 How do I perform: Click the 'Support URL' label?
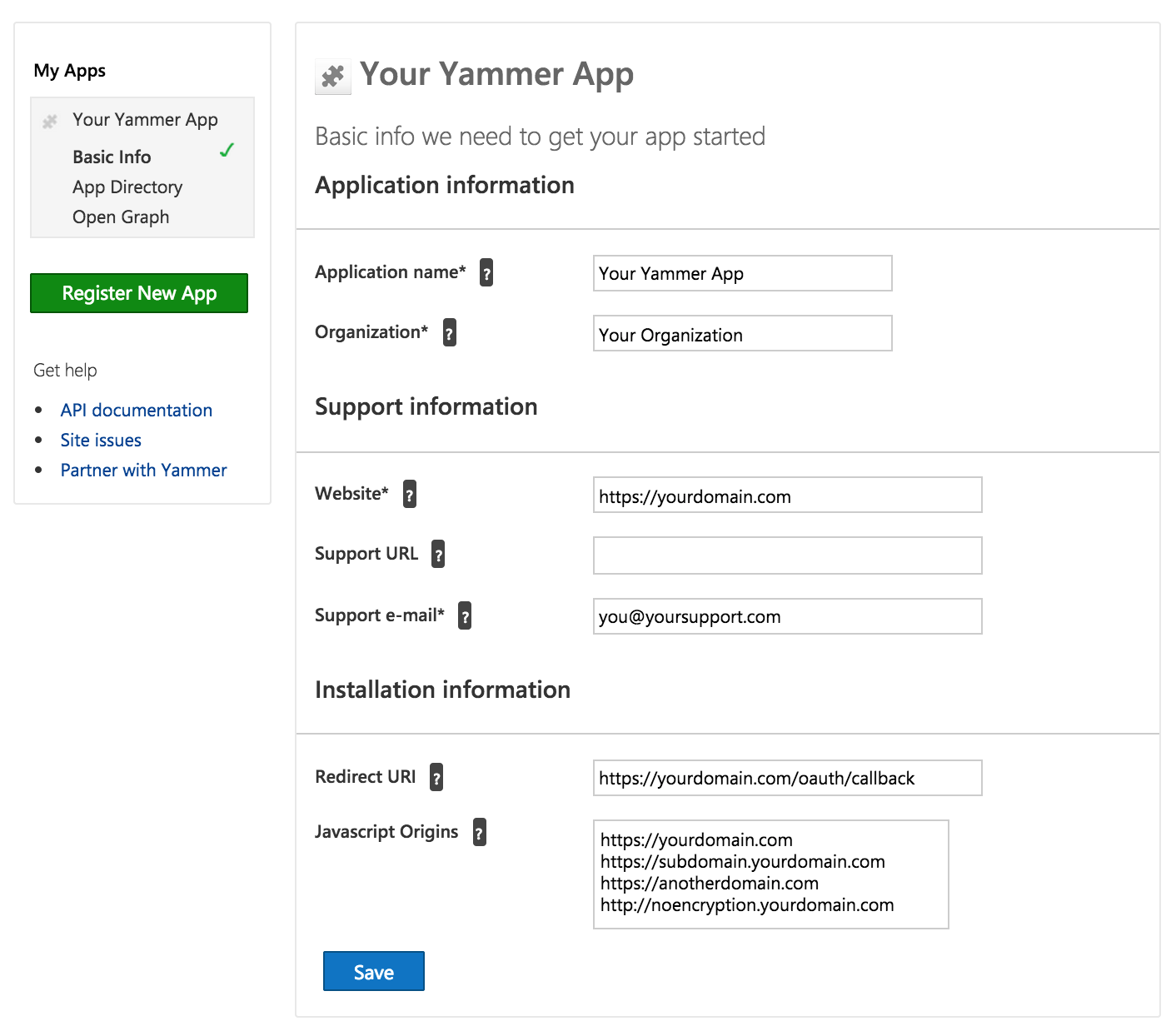click(366, 554)
